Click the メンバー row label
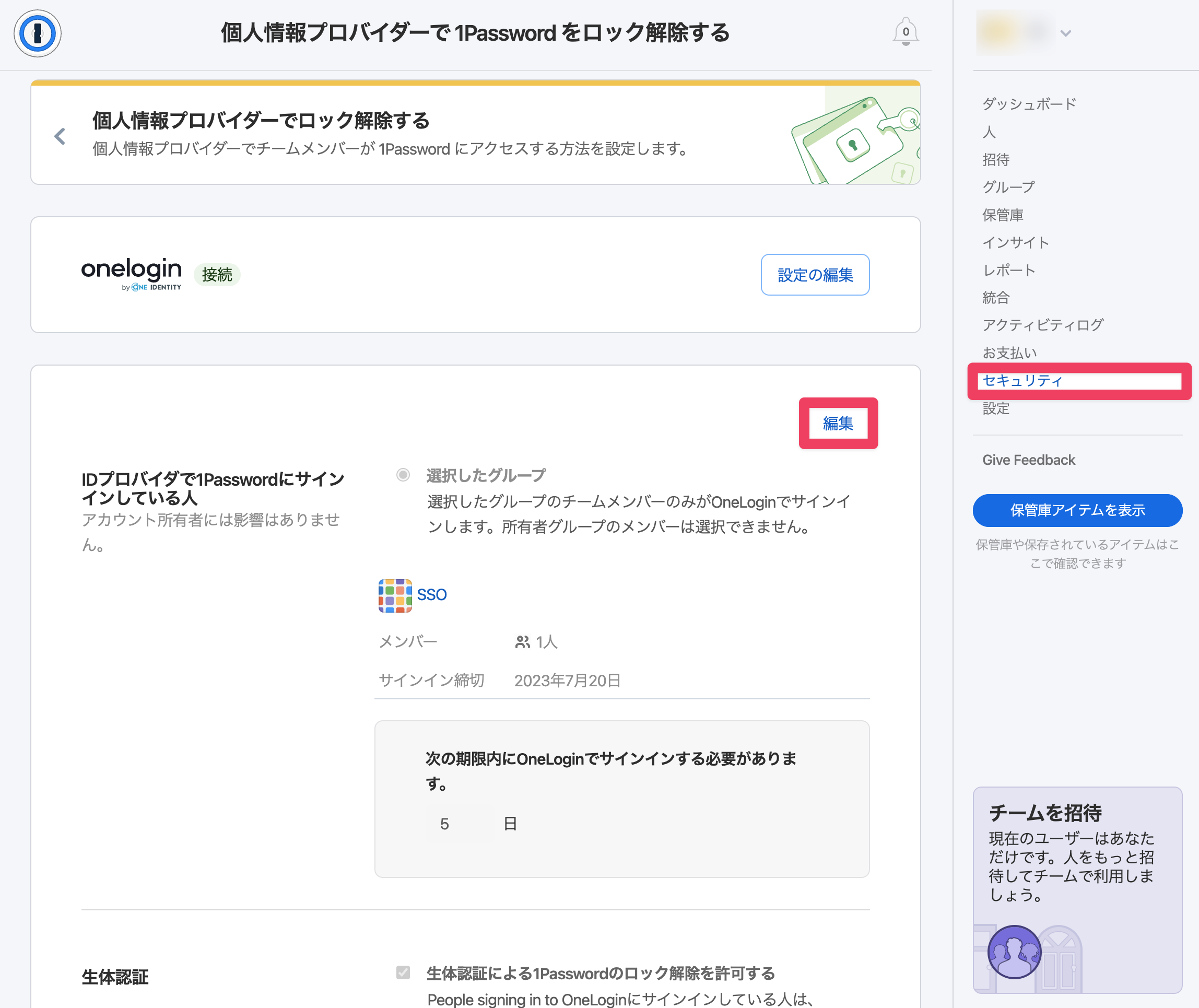The height and width of the screenshot is (1008, 1199). coord(408,642)
